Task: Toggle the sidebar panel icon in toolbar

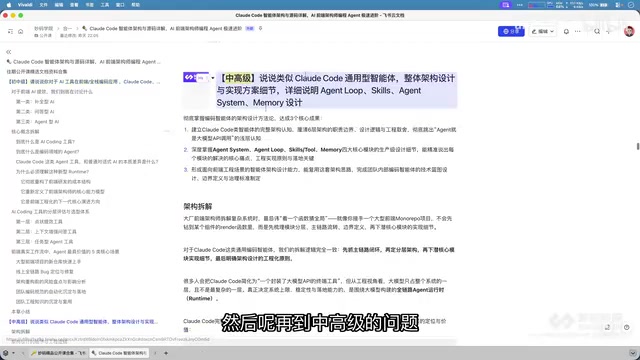Action: (x=10, y=31)
